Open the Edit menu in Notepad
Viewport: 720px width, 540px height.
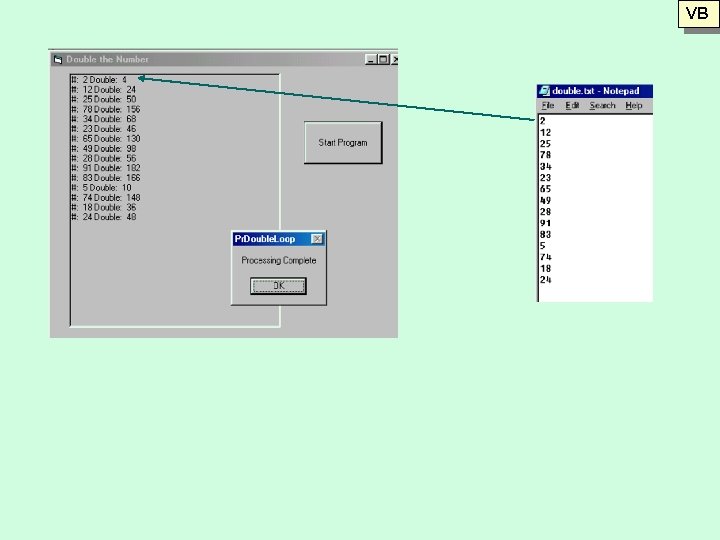click(572, 106)
